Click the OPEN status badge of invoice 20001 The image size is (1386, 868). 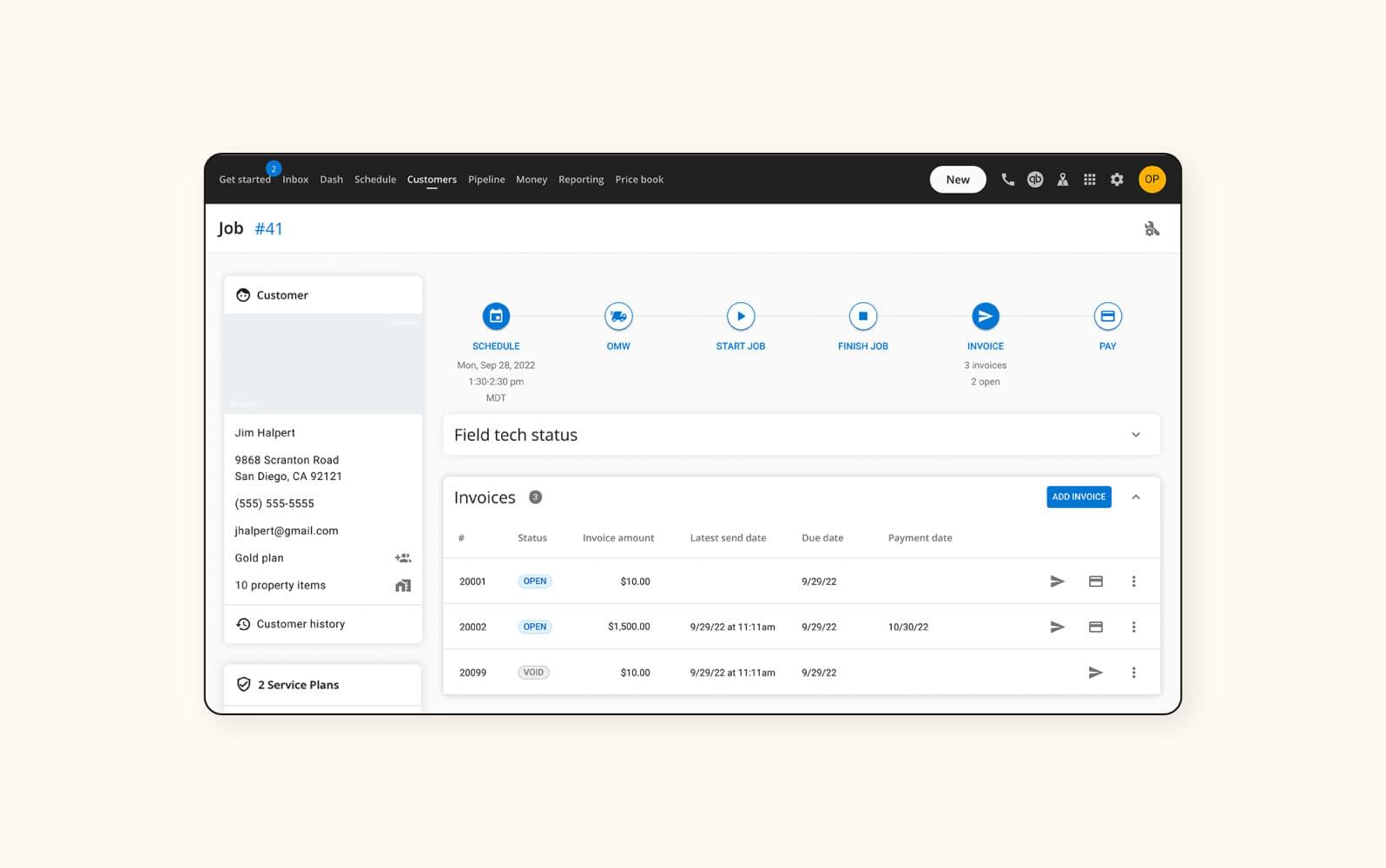coord(535,582)
